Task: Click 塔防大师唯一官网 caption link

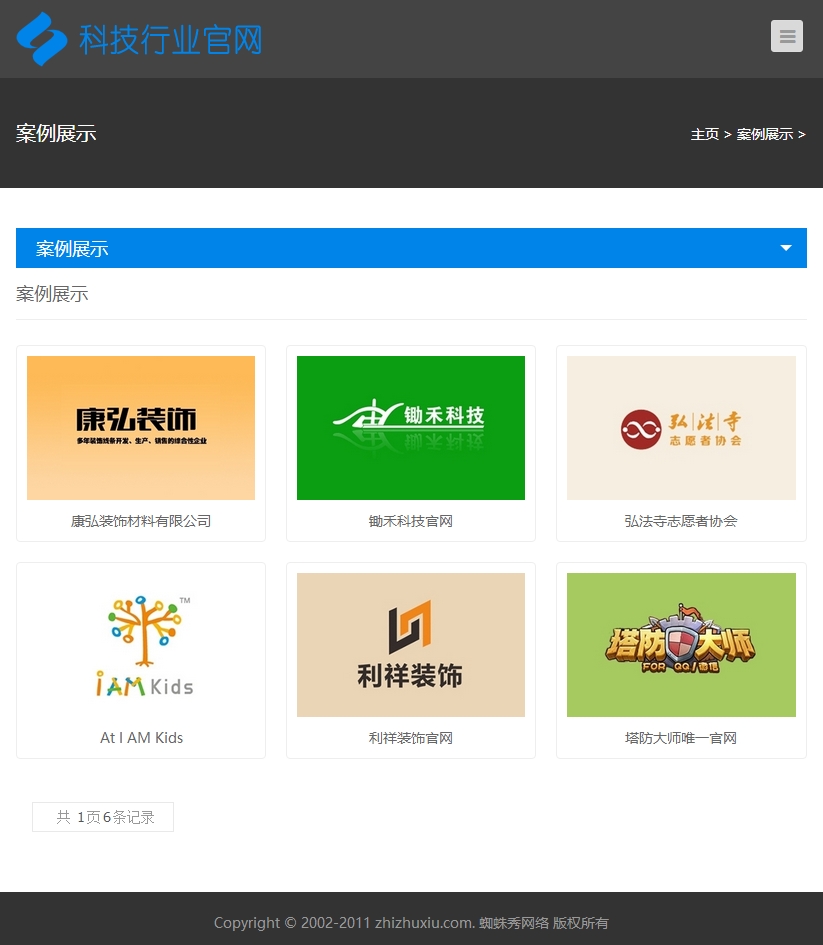Action: pos(681,738)
